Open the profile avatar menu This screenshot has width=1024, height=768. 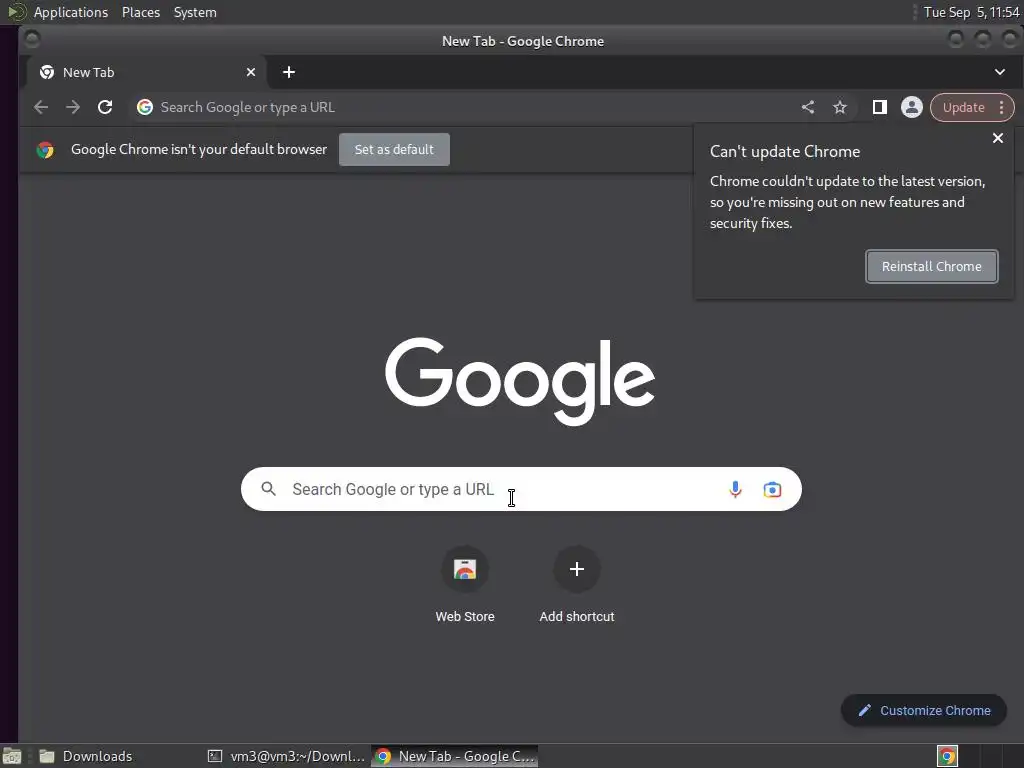[x=912, y=107]
